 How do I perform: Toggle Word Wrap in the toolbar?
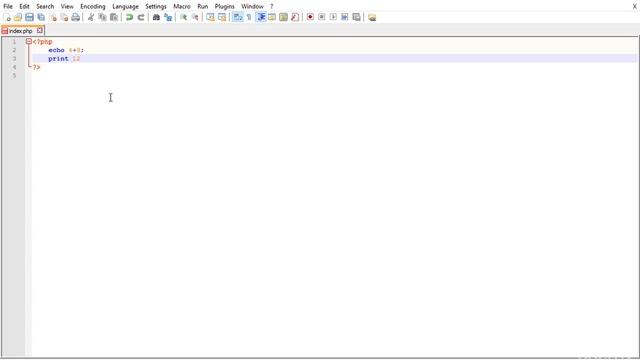[238, 17]
